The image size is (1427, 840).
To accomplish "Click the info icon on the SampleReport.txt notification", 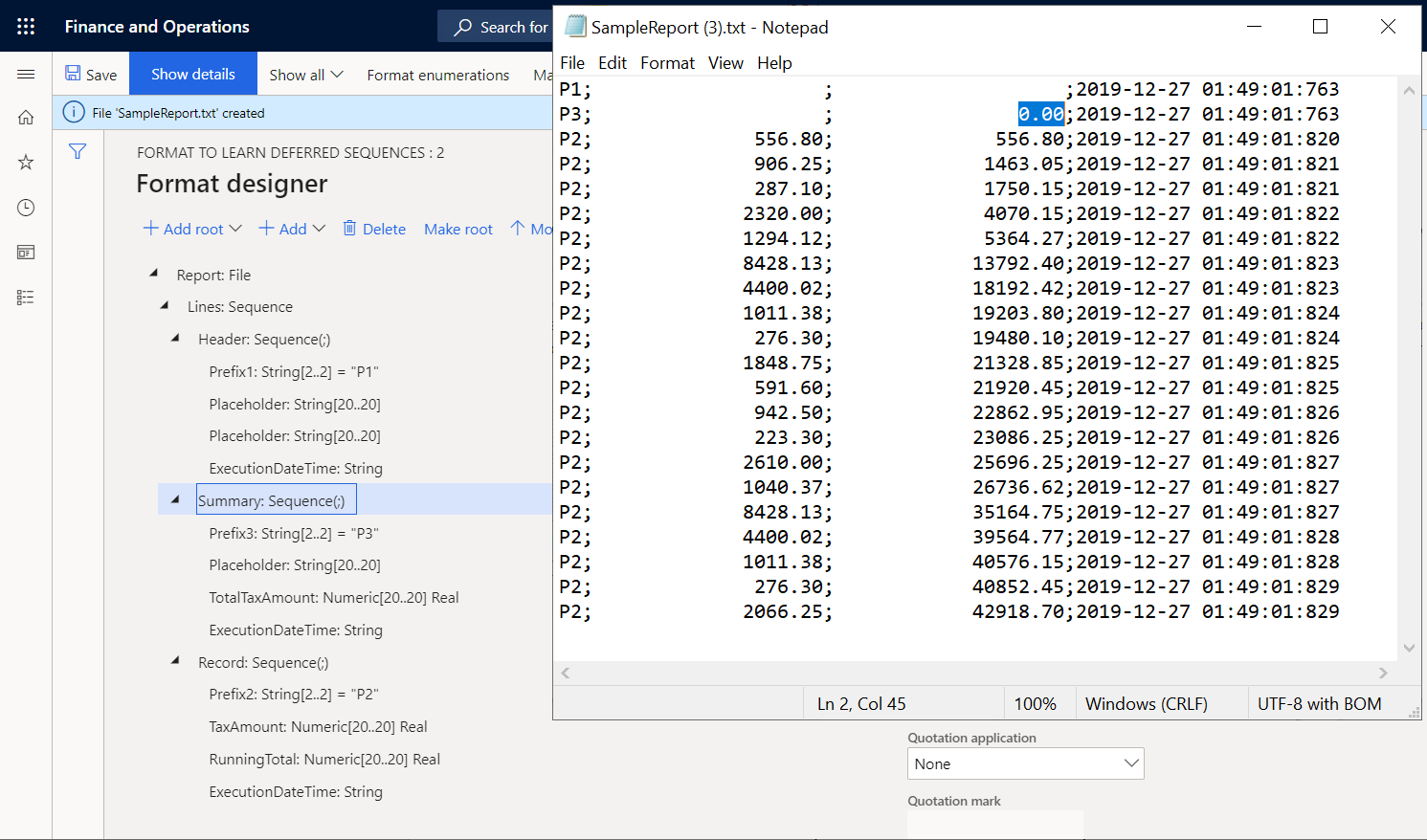I will click(x=74, y=112).
